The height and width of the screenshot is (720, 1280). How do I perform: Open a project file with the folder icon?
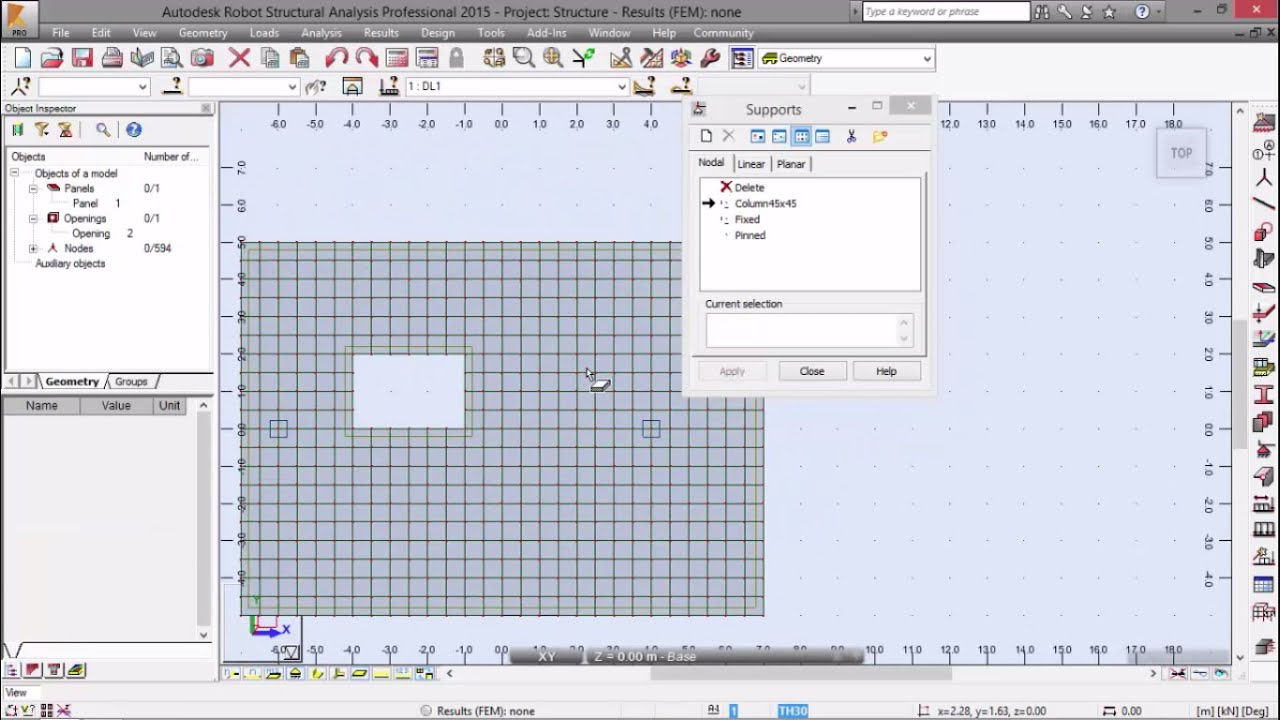[x=52, y=58]
